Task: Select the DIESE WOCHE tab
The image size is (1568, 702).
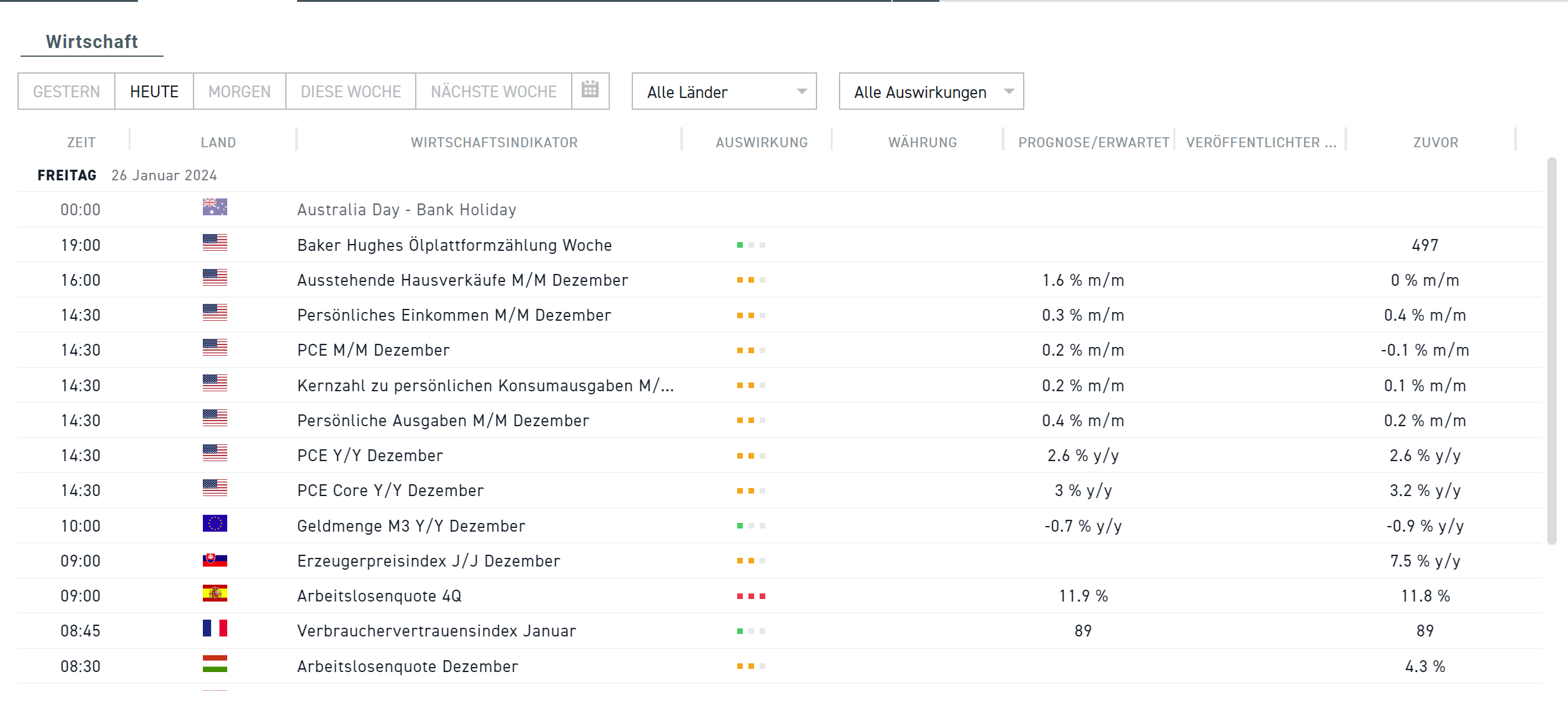Action: tap(350, 92)
